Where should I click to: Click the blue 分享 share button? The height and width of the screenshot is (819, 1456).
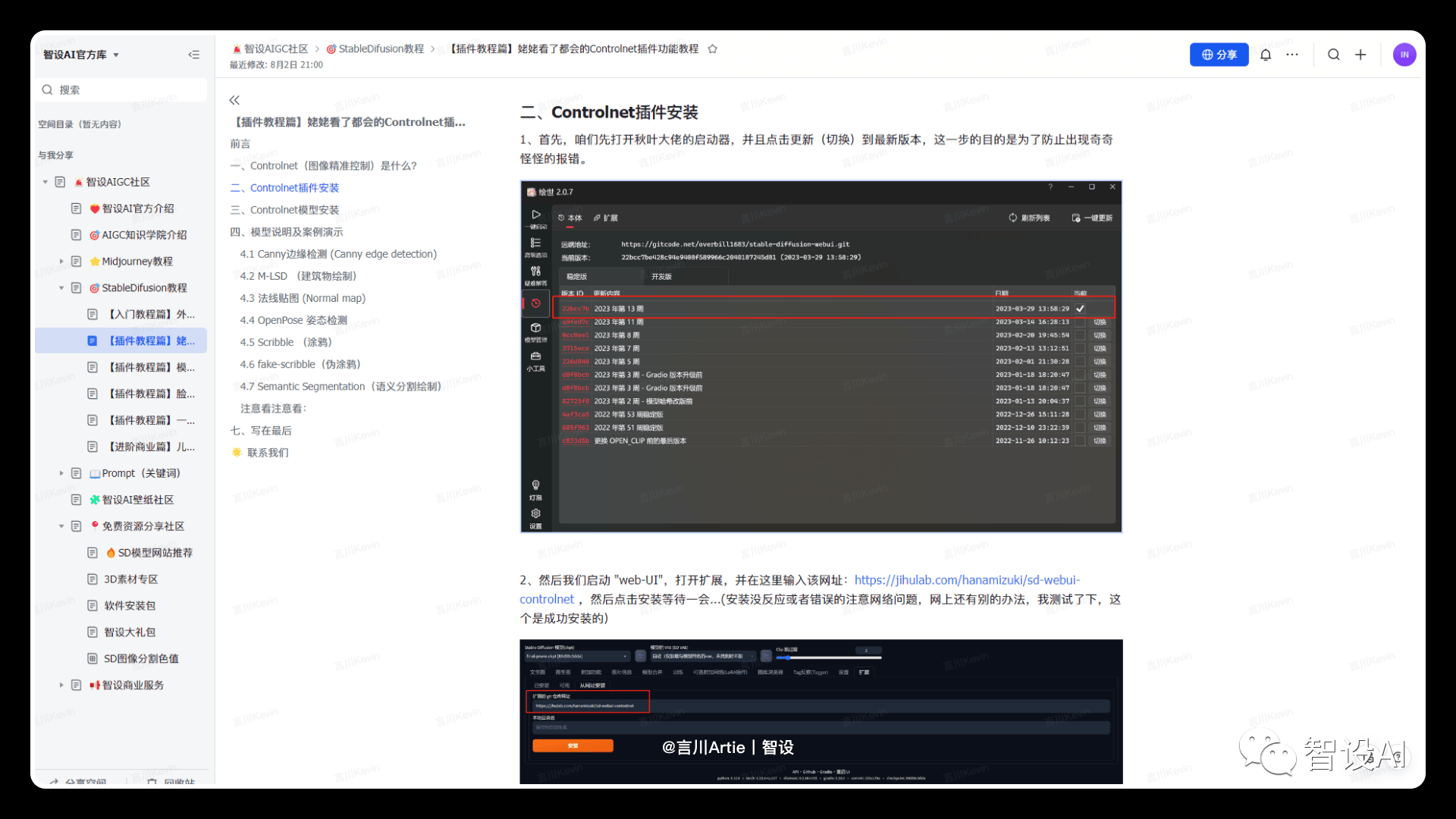pos(1219,55)
